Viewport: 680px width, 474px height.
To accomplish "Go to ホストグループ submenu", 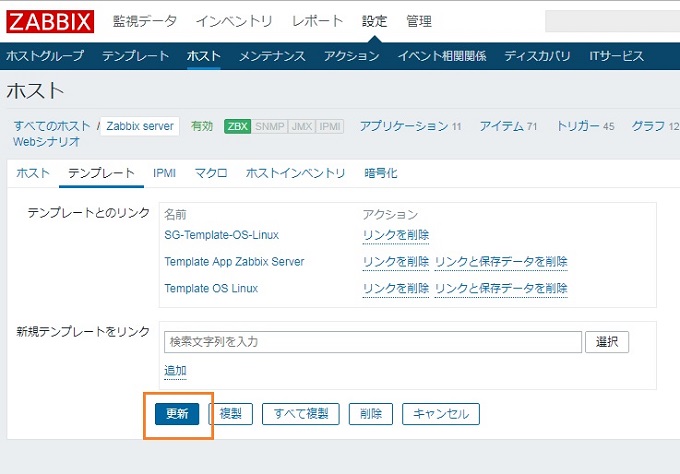I will [x=45, y=56].
